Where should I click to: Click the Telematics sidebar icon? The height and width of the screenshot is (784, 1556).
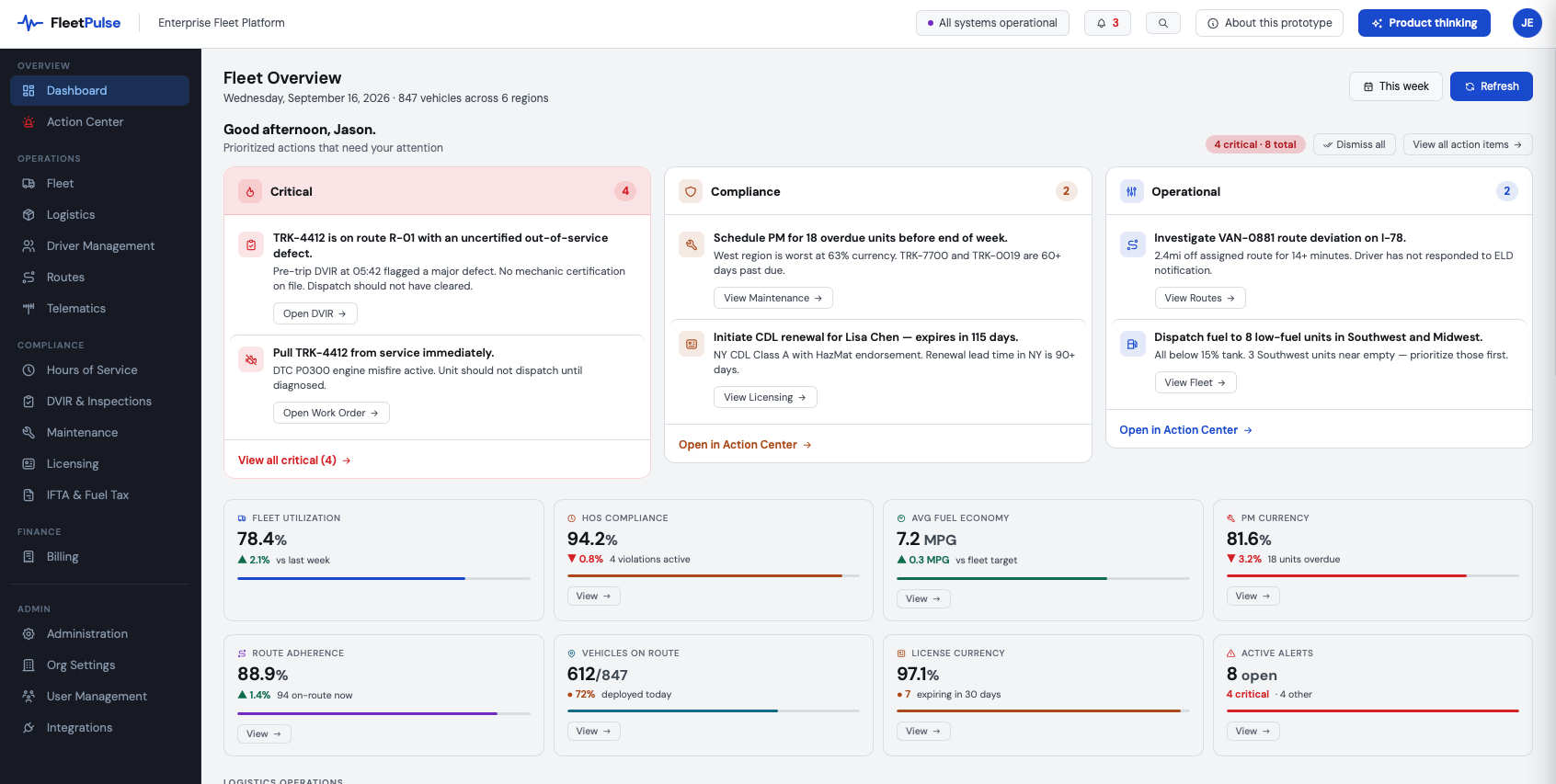tap(29, 309)
